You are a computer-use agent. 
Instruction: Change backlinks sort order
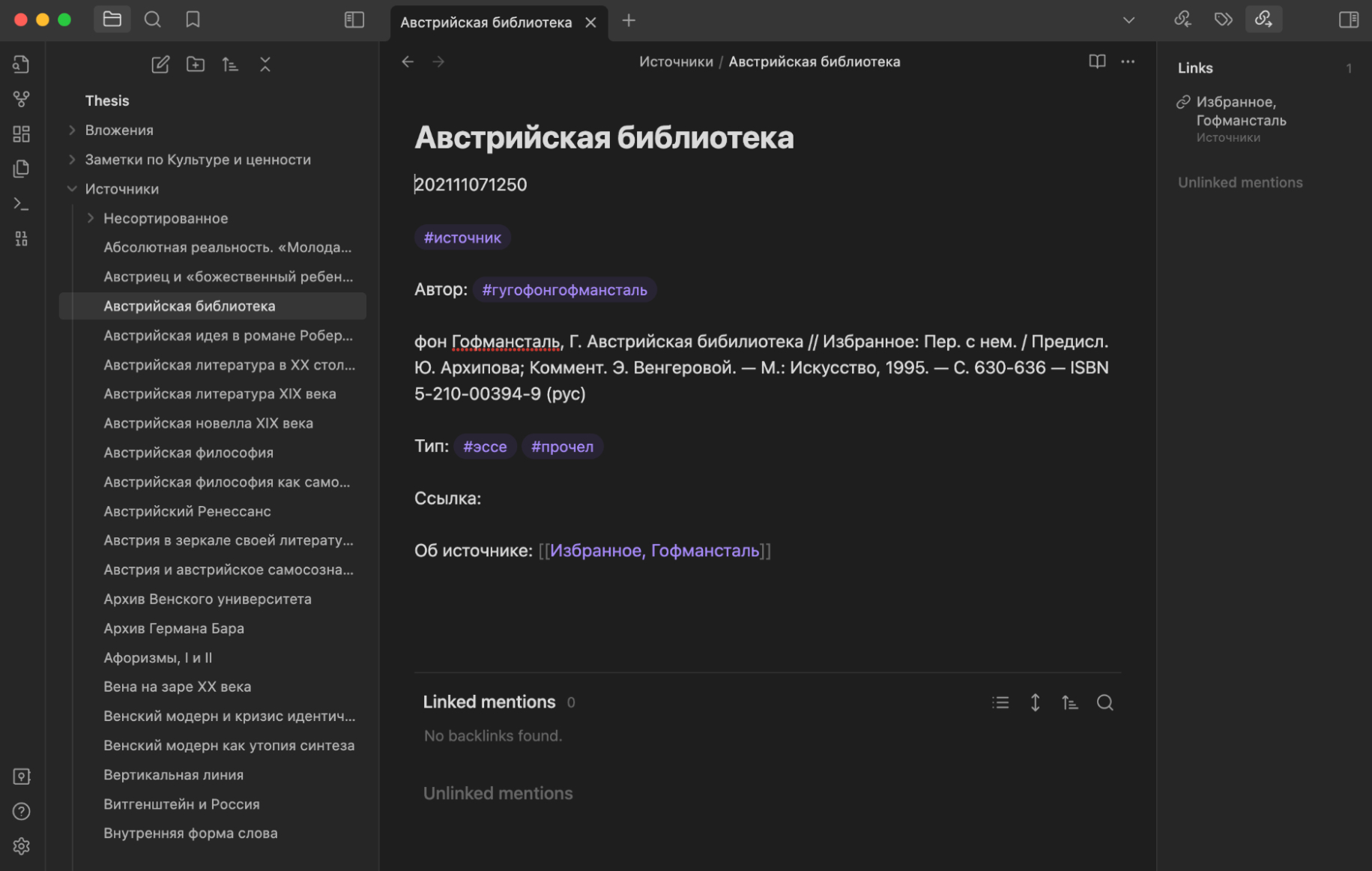pyautogui.click(x=1069, y=702)
